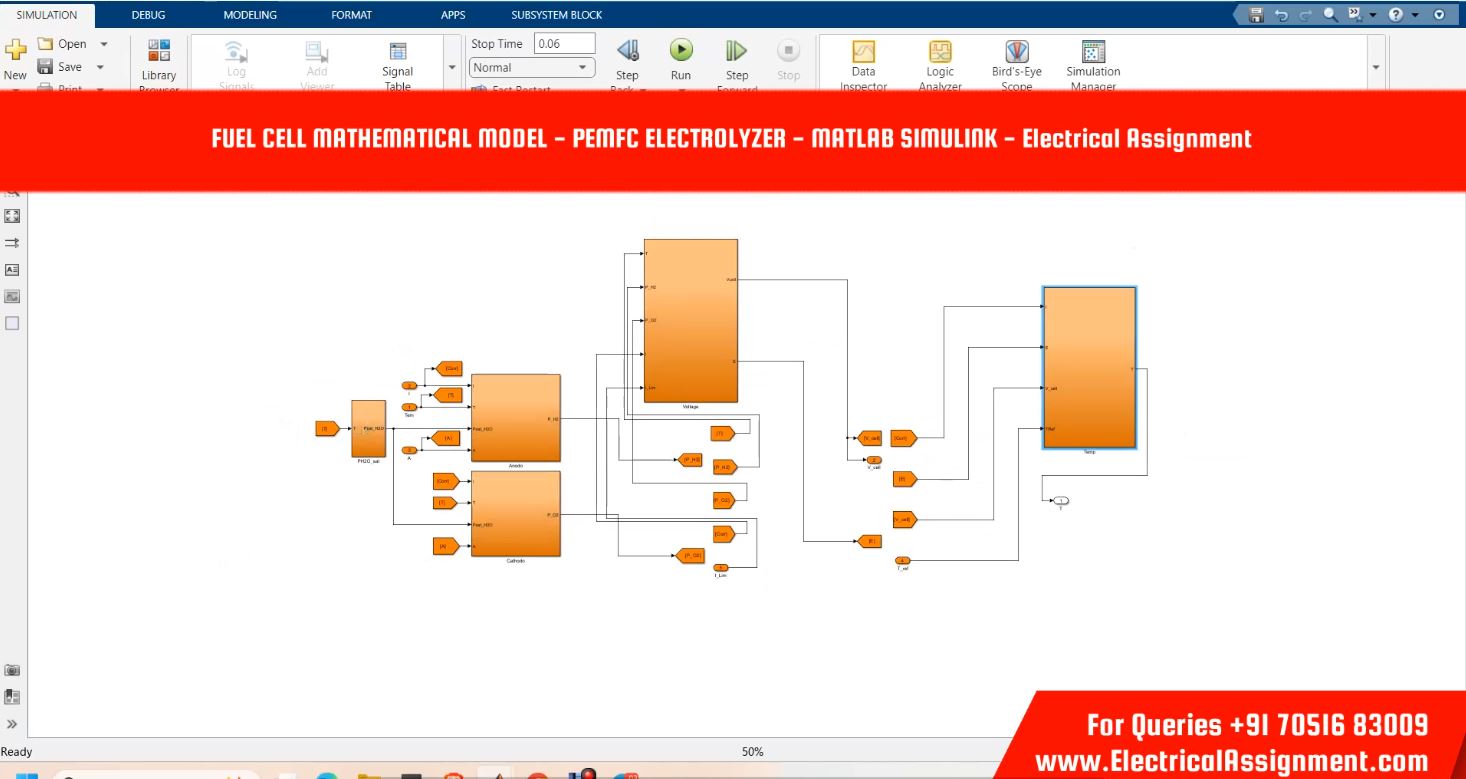
Task: Open the Simulation Manager
Action: coord(1093,52)
